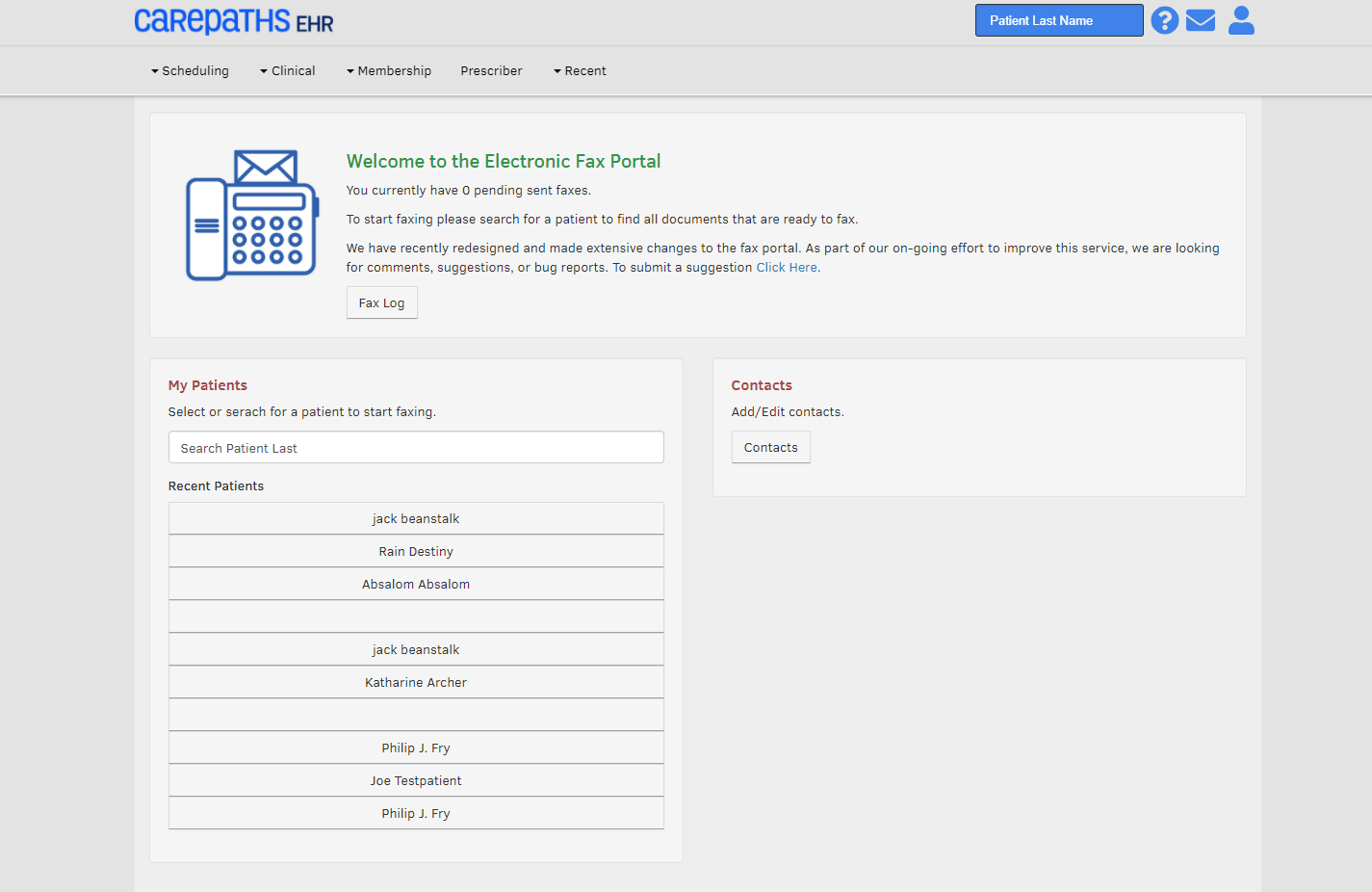The height and width of the screenshot is (892, 1372).
Task: Open the Fax Log
Action: tap(381, 302)
